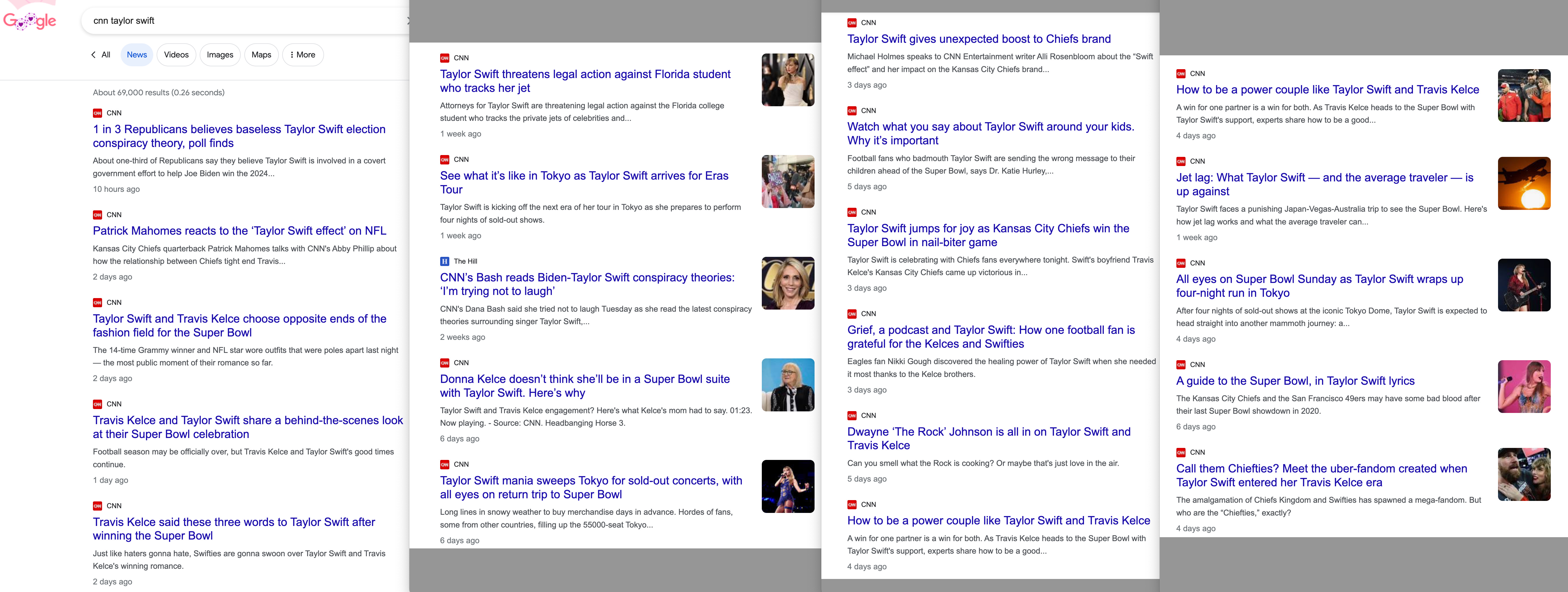The width and height of the screenshot is (1568, 592).
Task: Click thumbnail of Tokyo sold-out concerts article
Action: [x=788, y=486]
